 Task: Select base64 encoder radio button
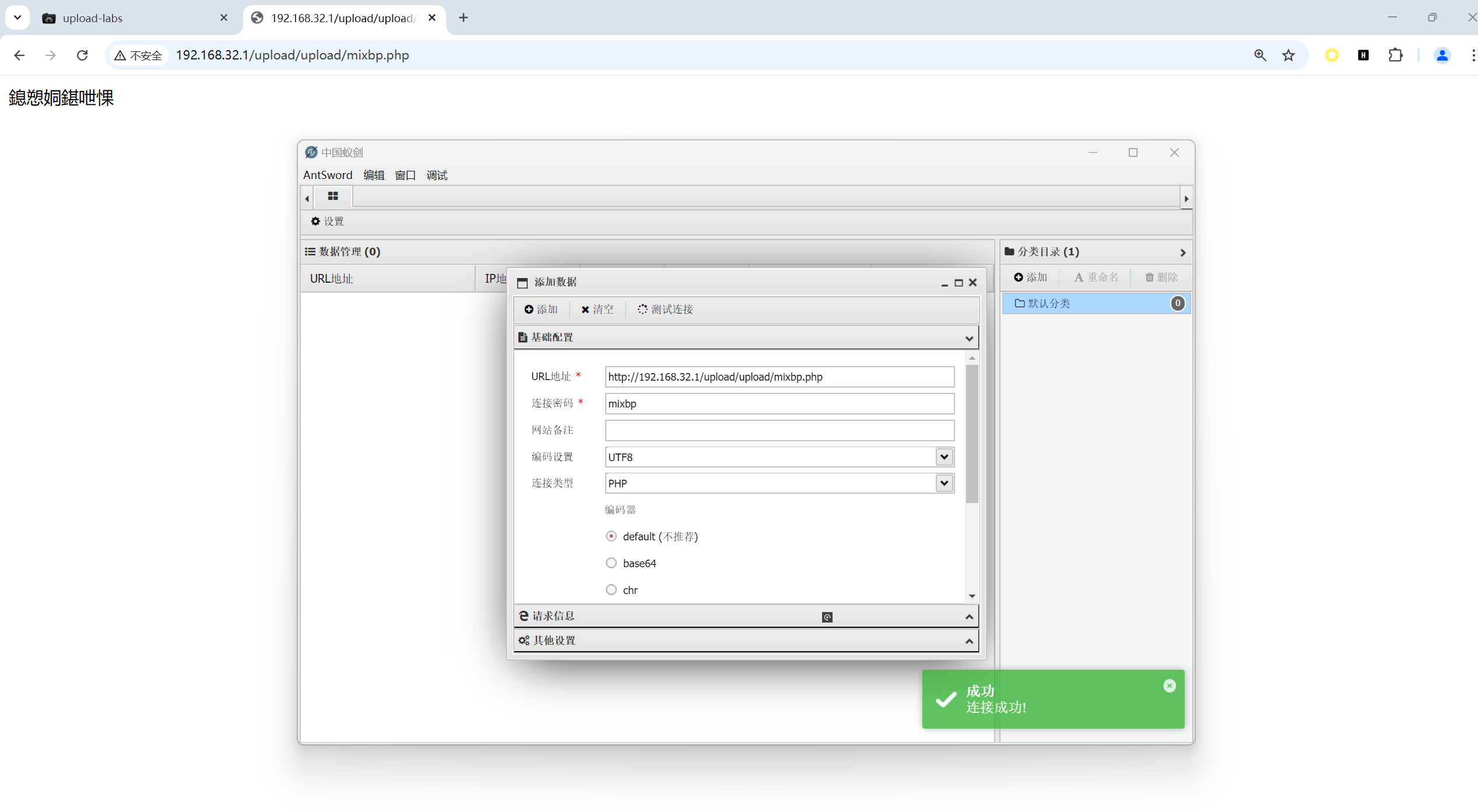coord(611,563)
